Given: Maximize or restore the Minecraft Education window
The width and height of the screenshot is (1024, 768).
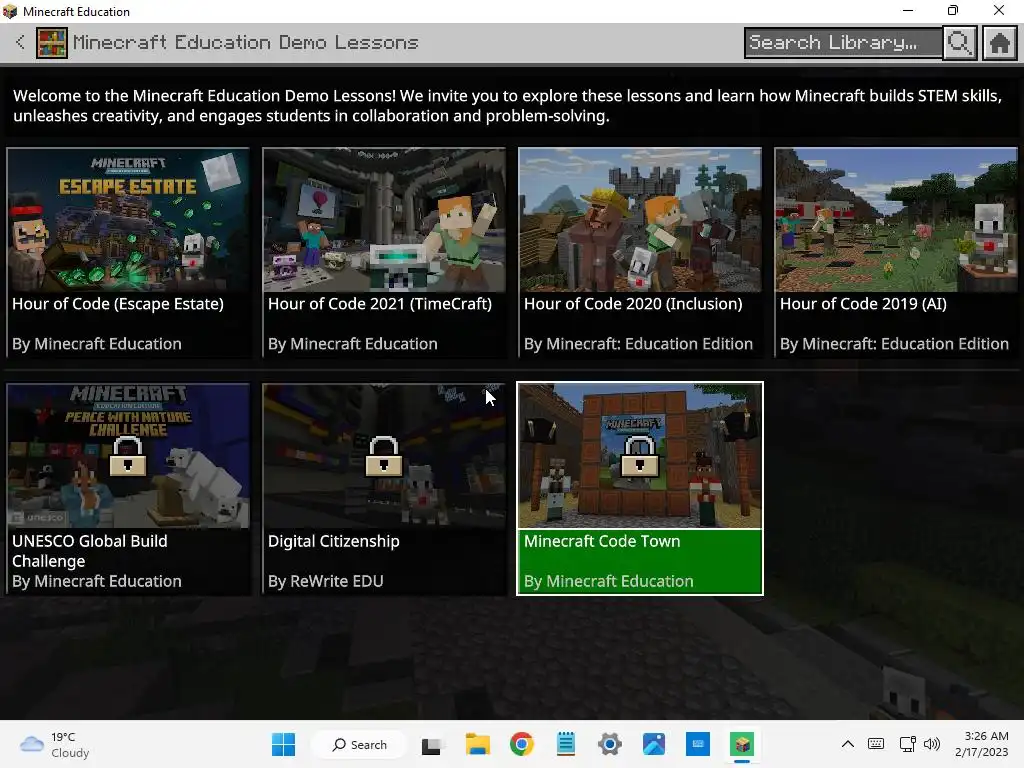Looking at the screenshot, I should click(x=953, y=10).
